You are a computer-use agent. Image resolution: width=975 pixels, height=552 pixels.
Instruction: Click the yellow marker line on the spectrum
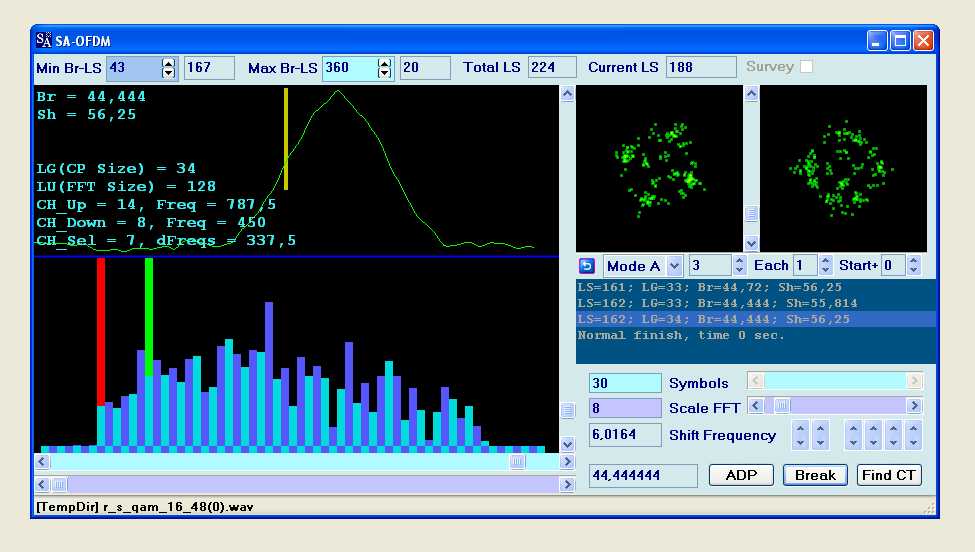[286, 139]
